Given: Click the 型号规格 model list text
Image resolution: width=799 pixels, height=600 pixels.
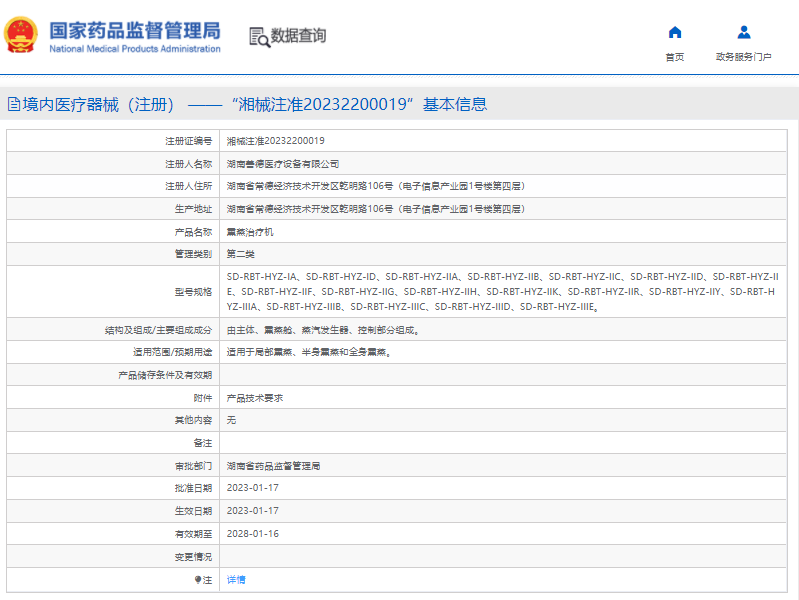Looking at the screenshot, I should click(502, 292).
